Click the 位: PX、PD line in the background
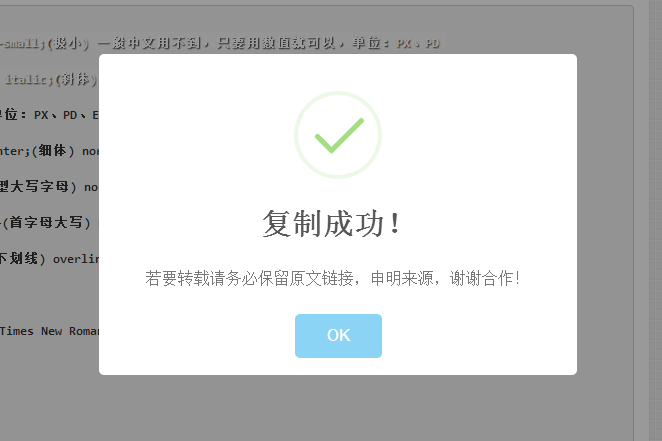 pos(49,115)
